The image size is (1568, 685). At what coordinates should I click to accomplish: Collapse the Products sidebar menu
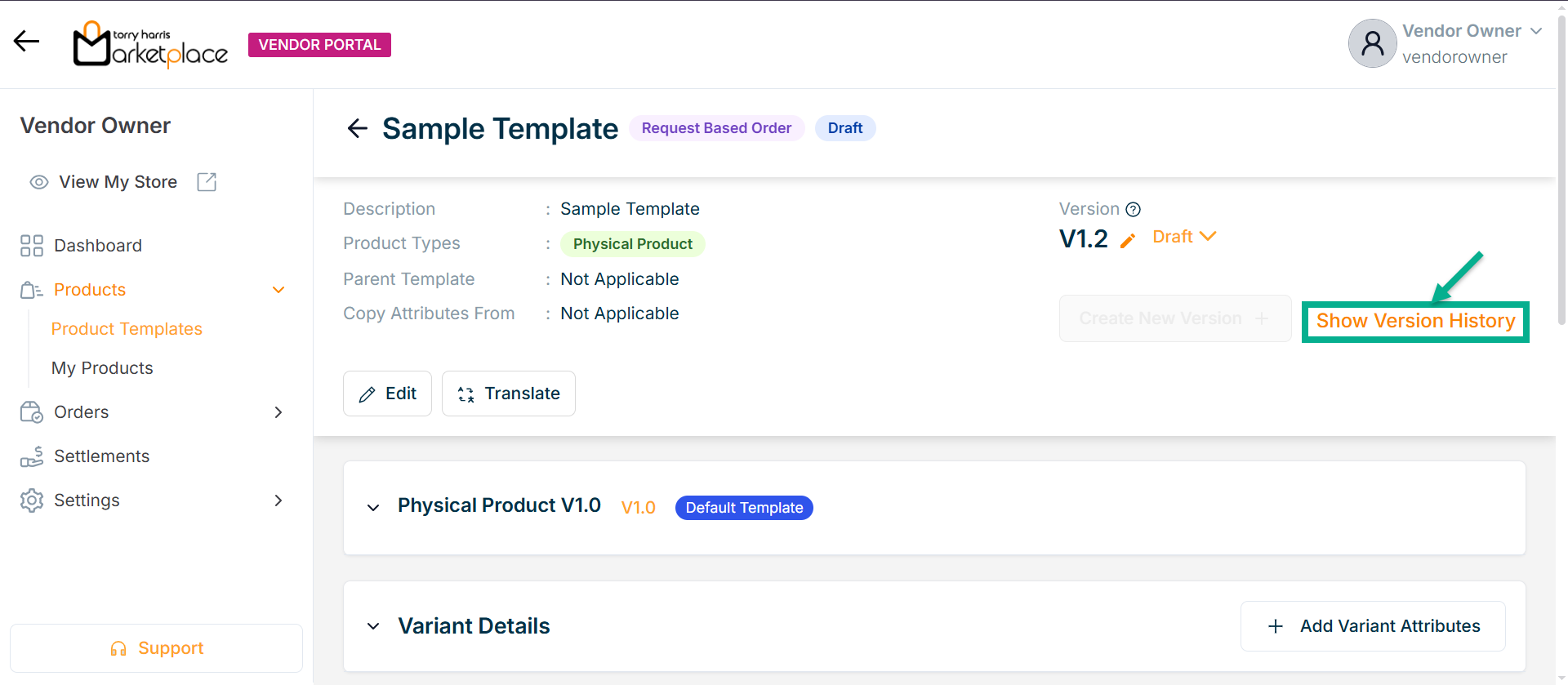pyautogui.click(x=278, y=290)
